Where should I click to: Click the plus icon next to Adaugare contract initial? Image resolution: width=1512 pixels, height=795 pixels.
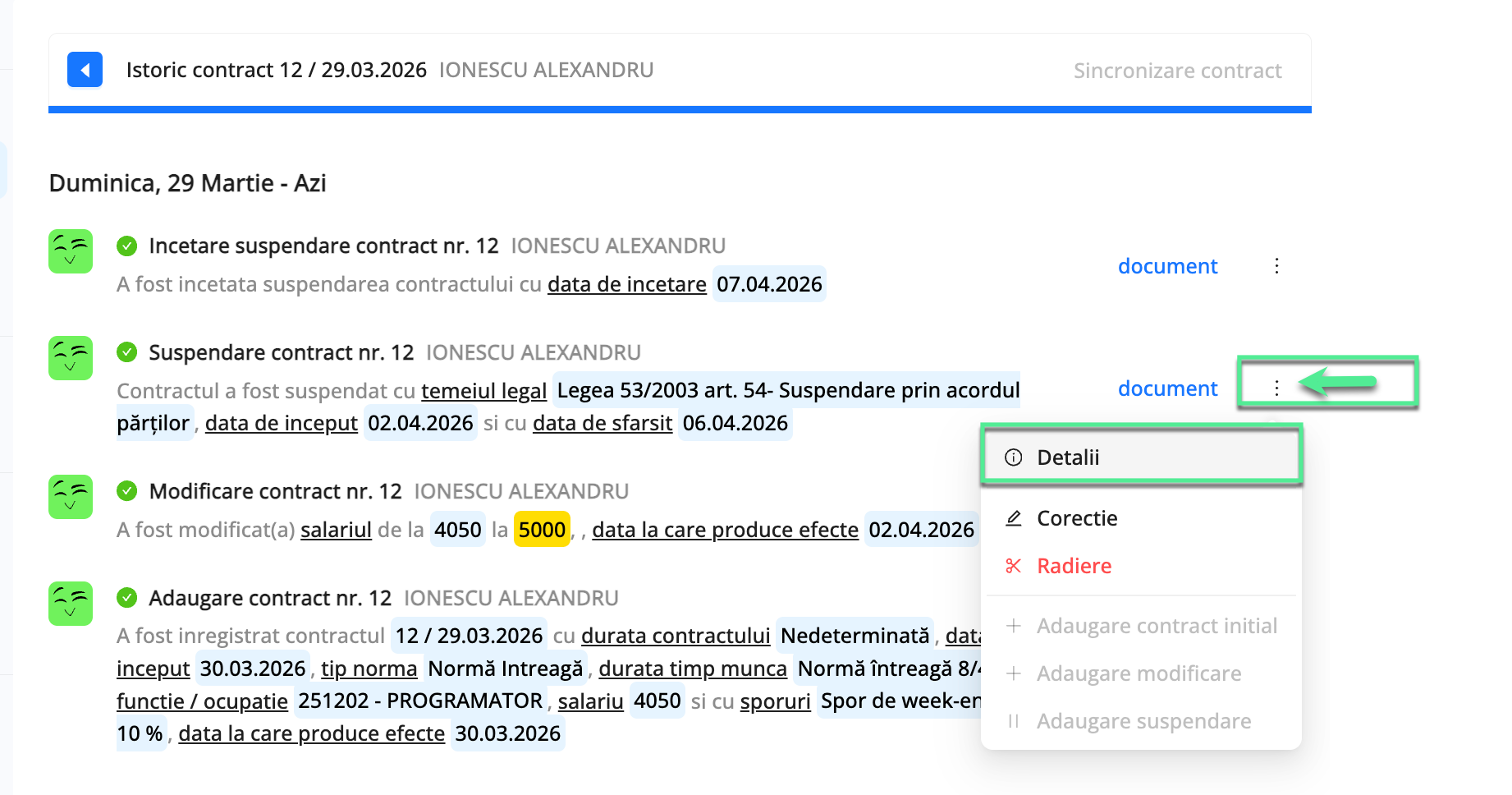pos(1015,626)
